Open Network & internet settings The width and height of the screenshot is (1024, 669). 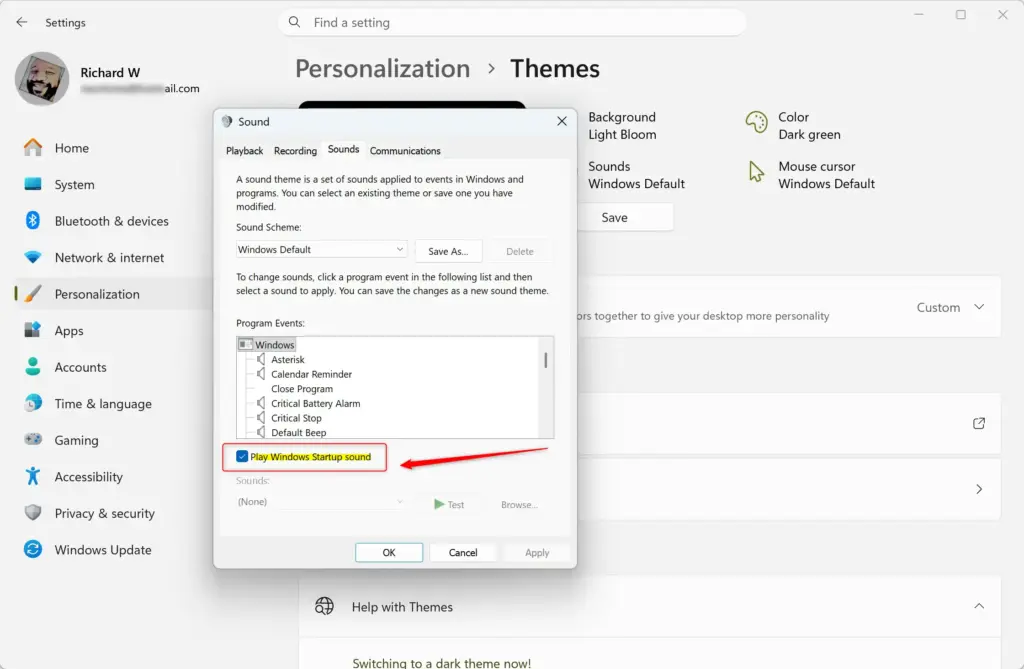click(x=109, y=258)
